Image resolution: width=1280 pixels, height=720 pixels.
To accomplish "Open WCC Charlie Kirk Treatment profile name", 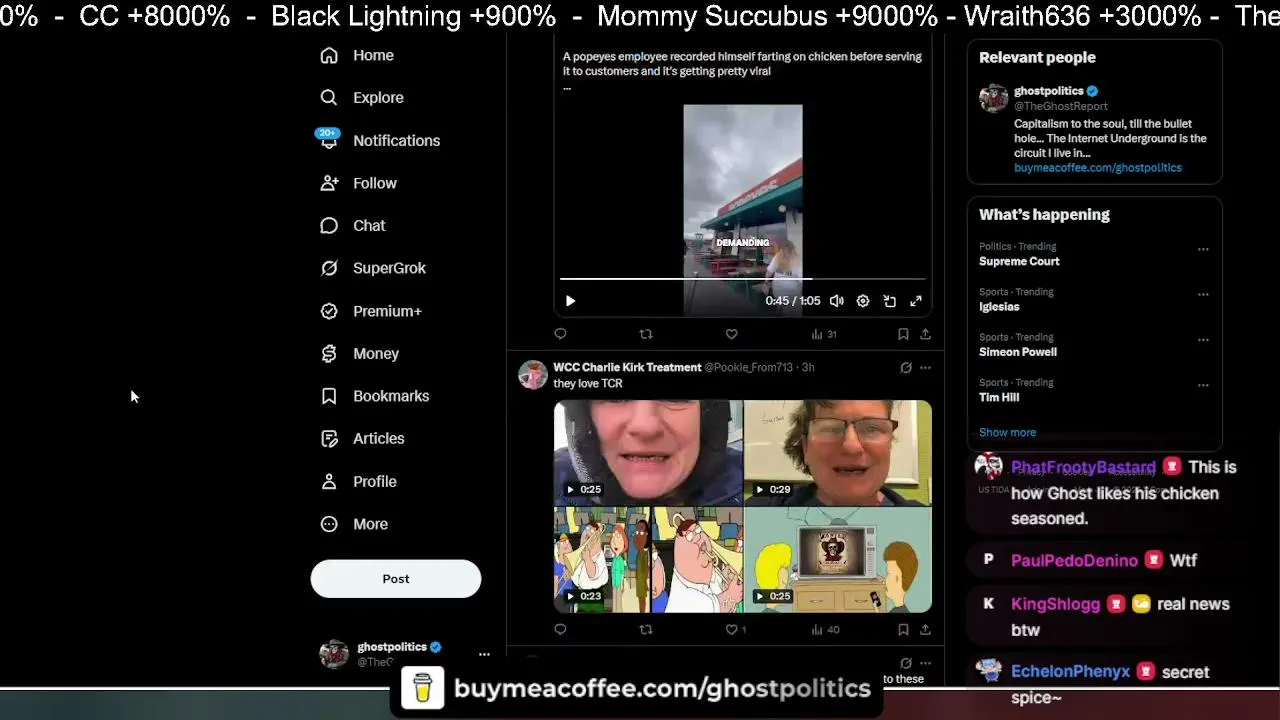I will point(627,367).
